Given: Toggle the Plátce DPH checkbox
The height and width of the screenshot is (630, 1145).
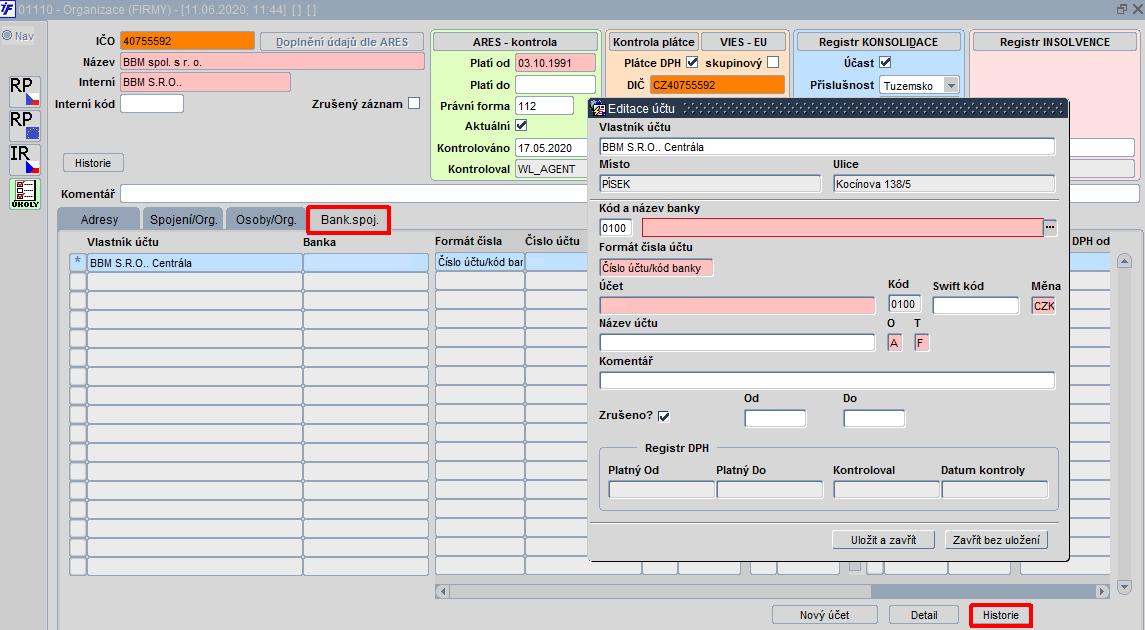Looking at the screenshot, I should pyautogui.click(x=692, y=62).
